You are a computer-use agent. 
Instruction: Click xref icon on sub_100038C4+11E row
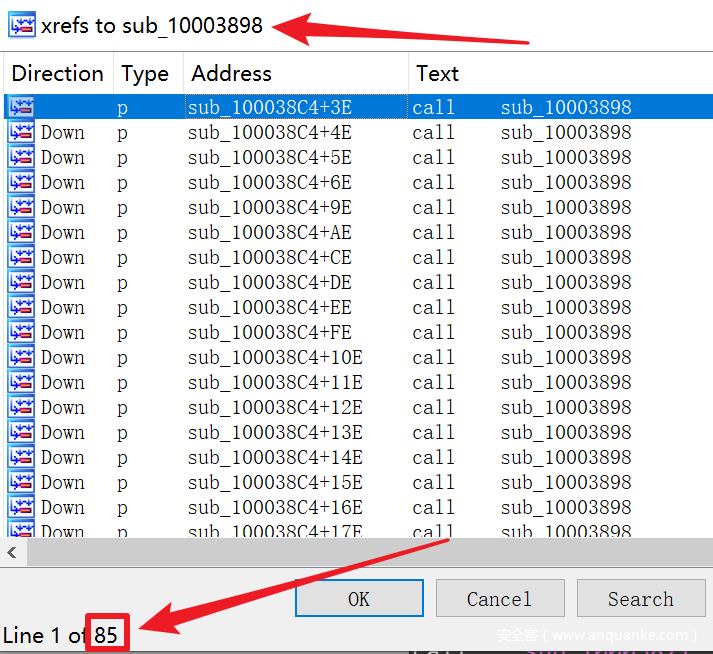point(21,382)
